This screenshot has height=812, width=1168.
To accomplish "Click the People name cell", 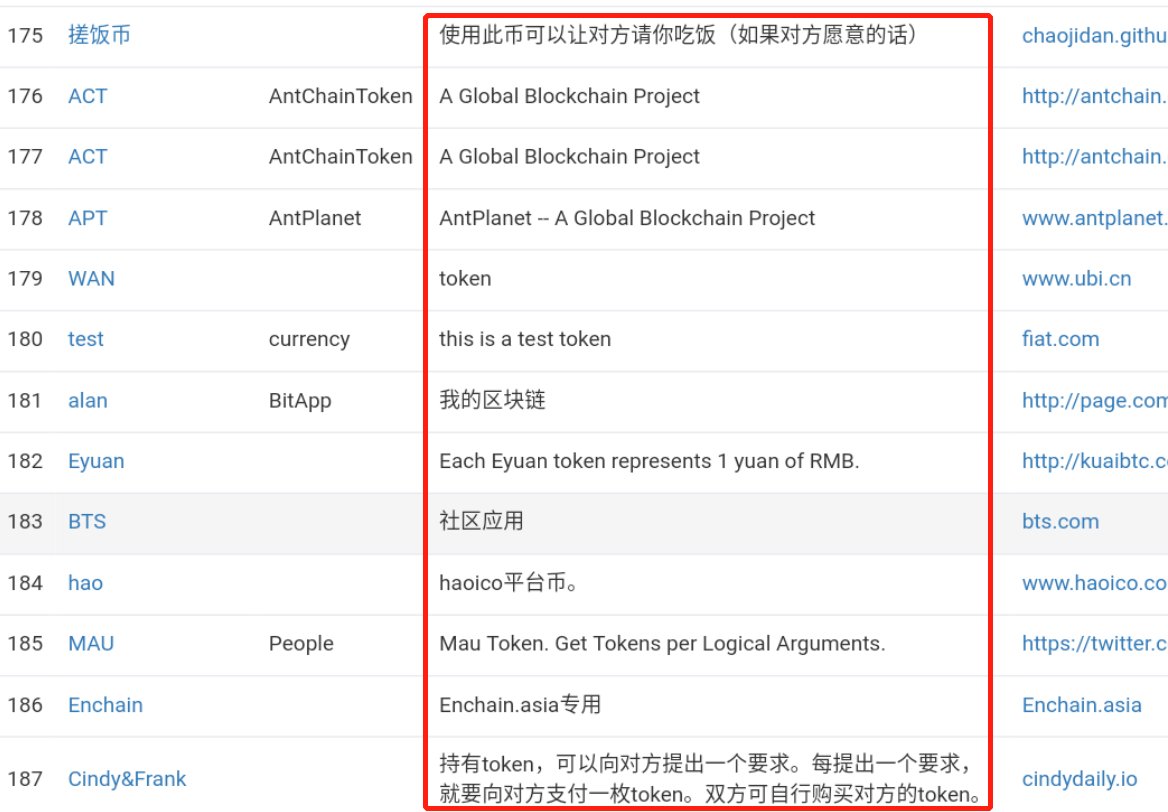I will tap(301, 644).
